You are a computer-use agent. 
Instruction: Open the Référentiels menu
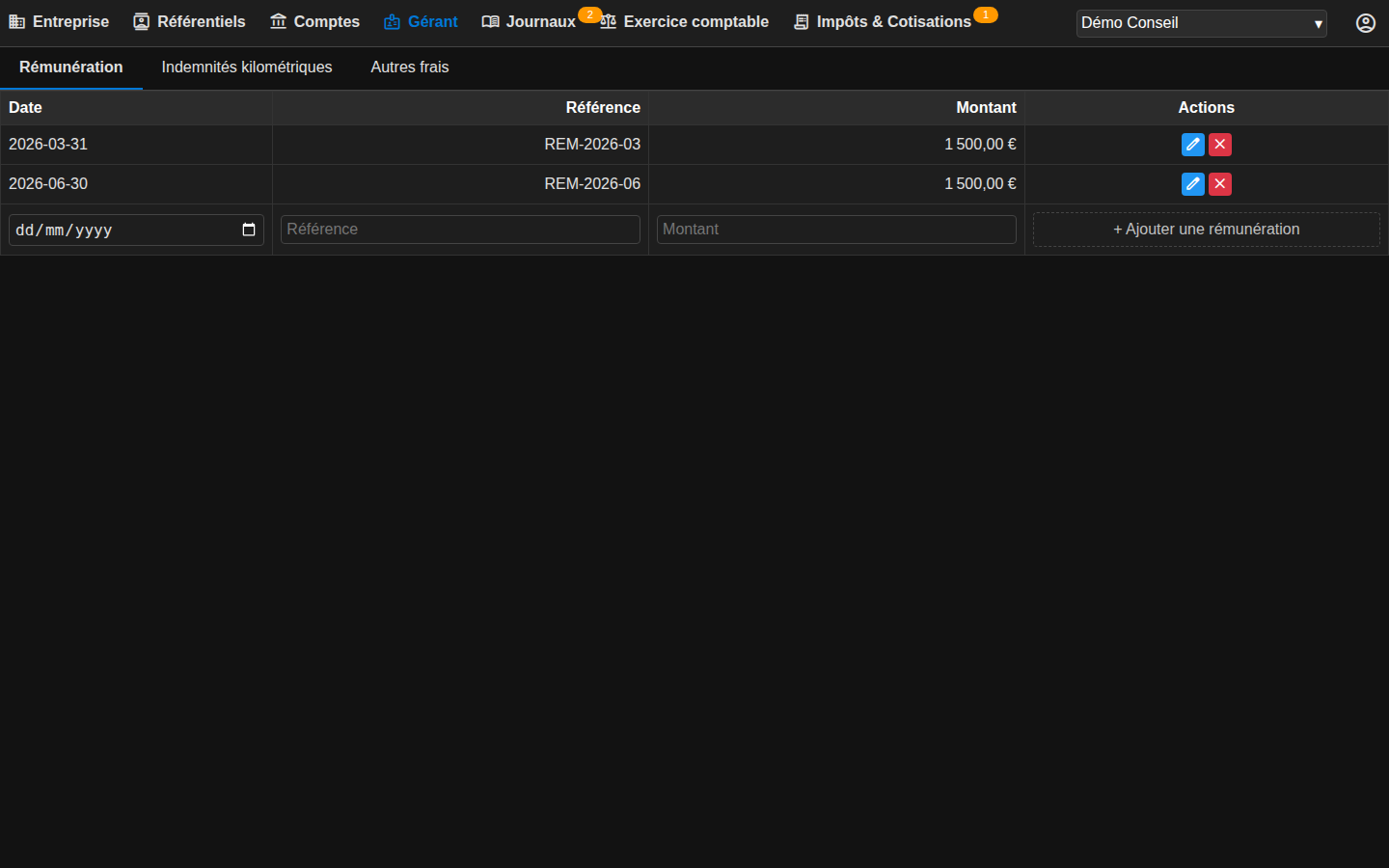[x=189, y=21]
